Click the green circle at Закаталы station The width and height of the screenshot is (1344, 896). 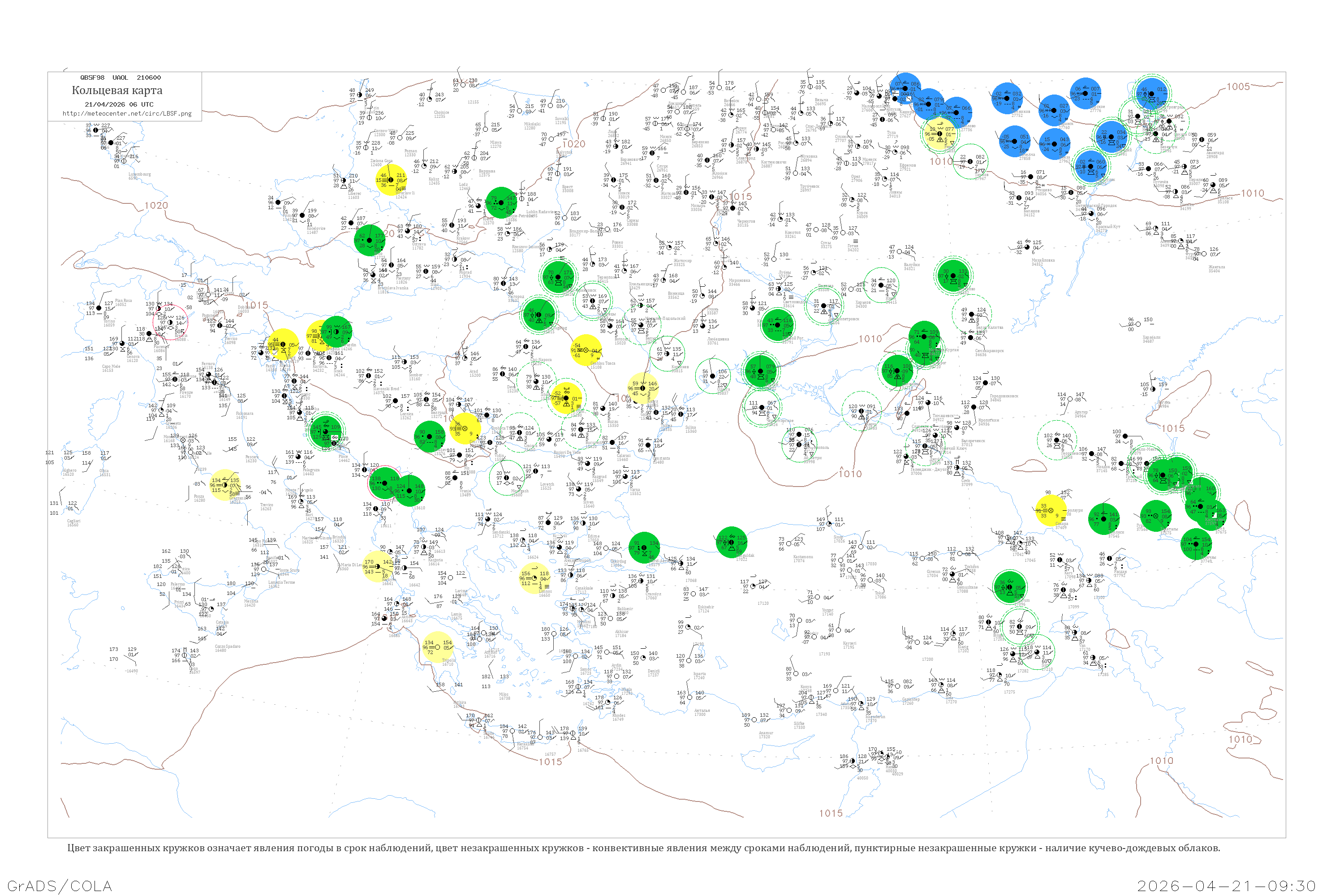1157,516
